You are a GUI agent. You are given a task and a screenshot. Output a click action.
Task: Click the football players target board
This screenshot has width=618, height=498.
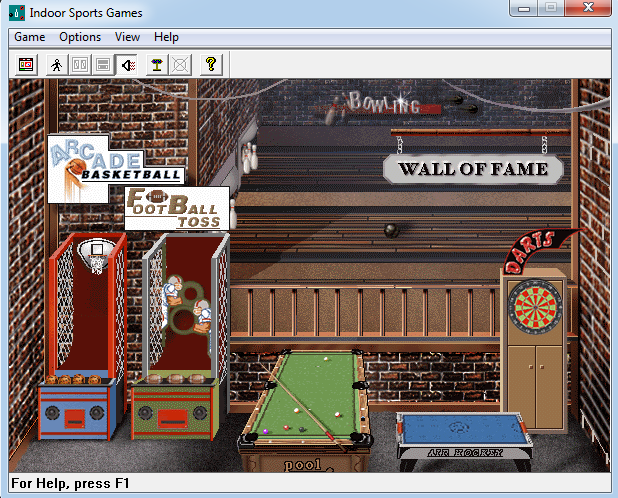188,307
